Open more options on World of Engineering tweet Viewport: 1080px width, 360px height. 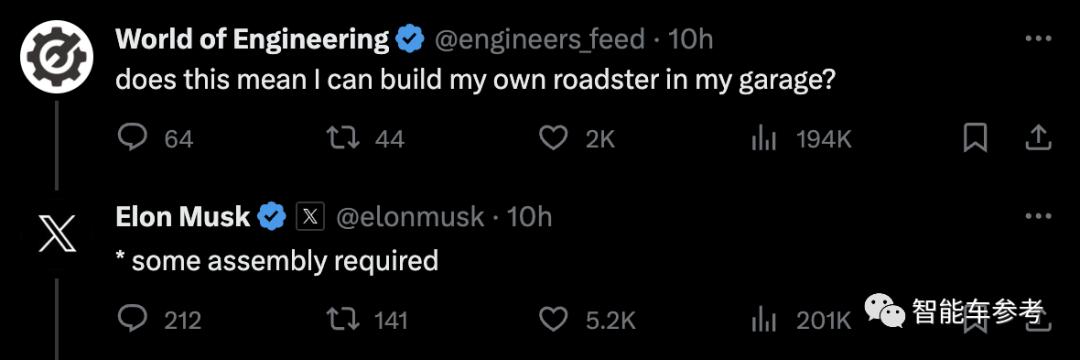[1038, 39]
